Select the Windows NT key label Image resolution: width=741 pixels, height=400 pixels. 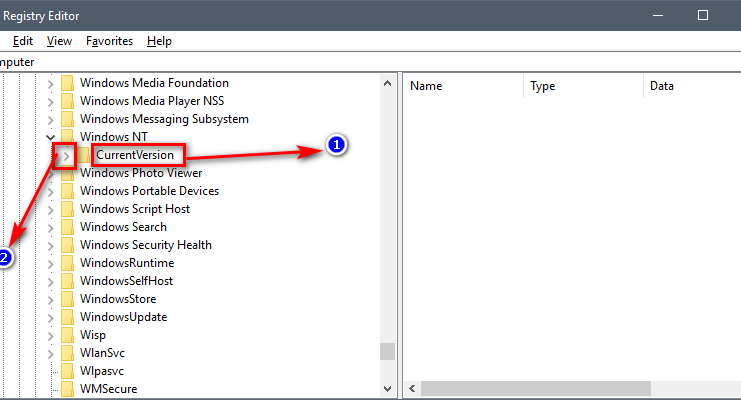114,137
